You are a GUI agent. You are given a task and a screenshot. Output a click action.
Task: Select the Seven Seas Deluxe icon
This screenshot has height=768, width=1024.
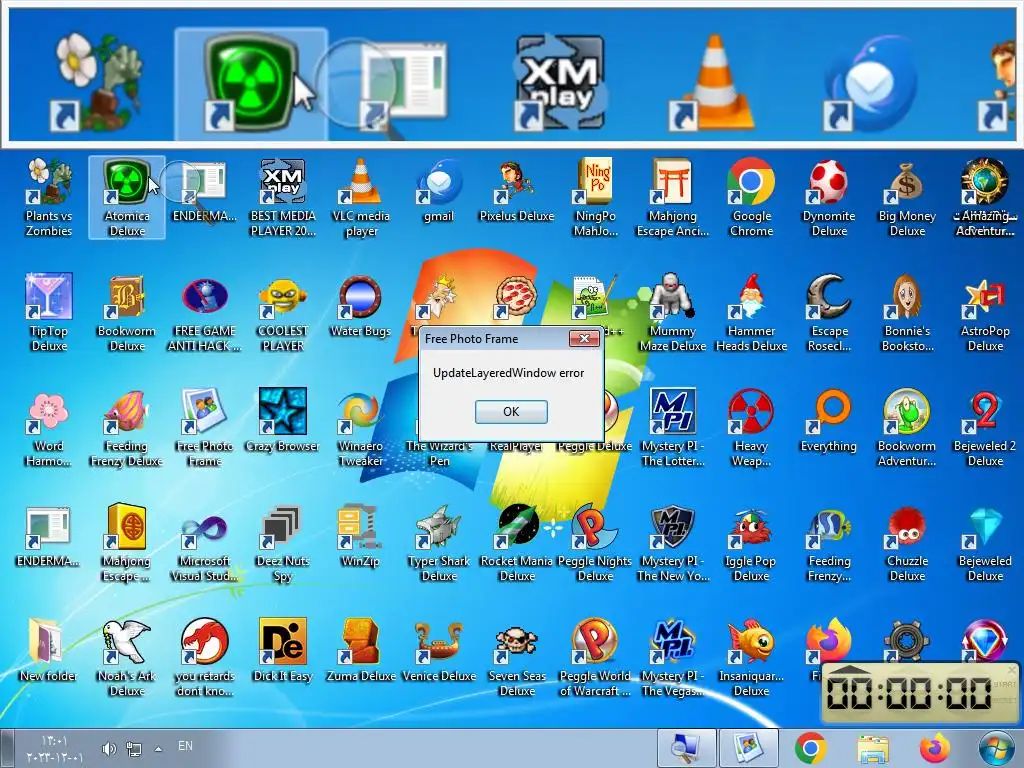(517, 657)
